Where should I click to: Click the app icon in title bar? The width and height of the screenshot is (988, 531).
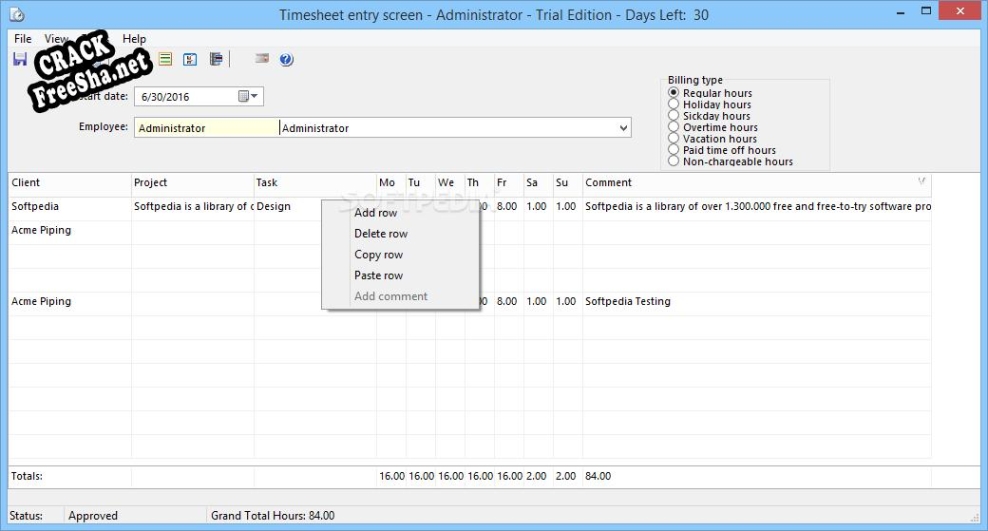[16, 15]
